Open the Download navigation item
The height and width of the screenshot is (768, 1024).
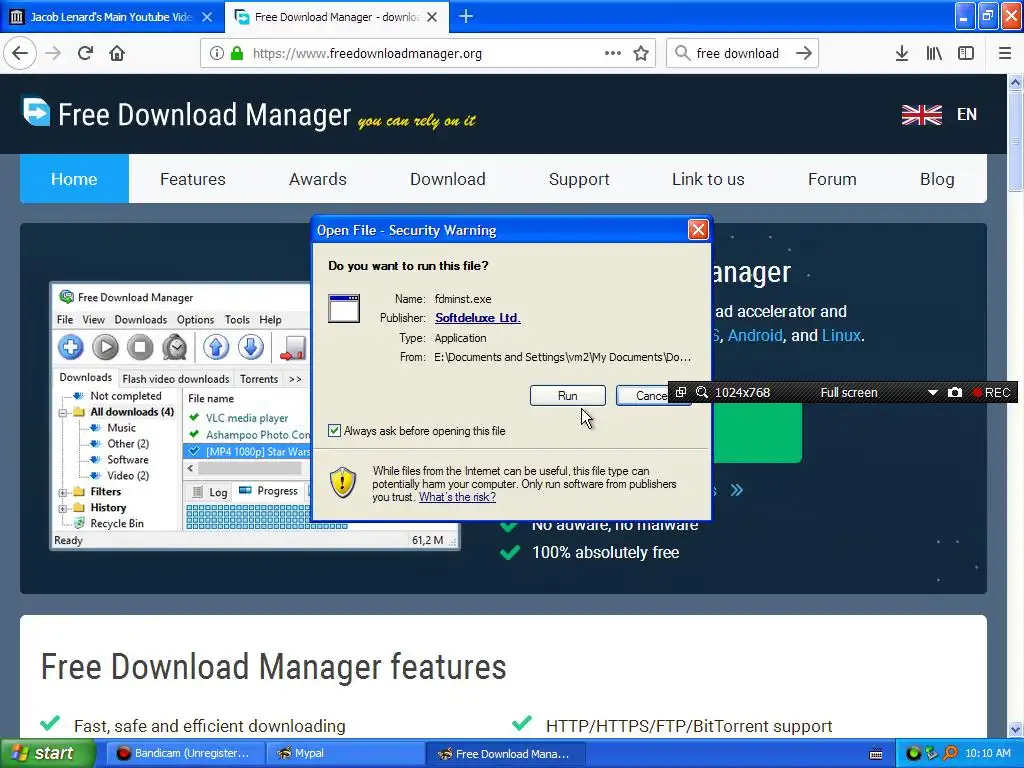(x=447, y=179)
